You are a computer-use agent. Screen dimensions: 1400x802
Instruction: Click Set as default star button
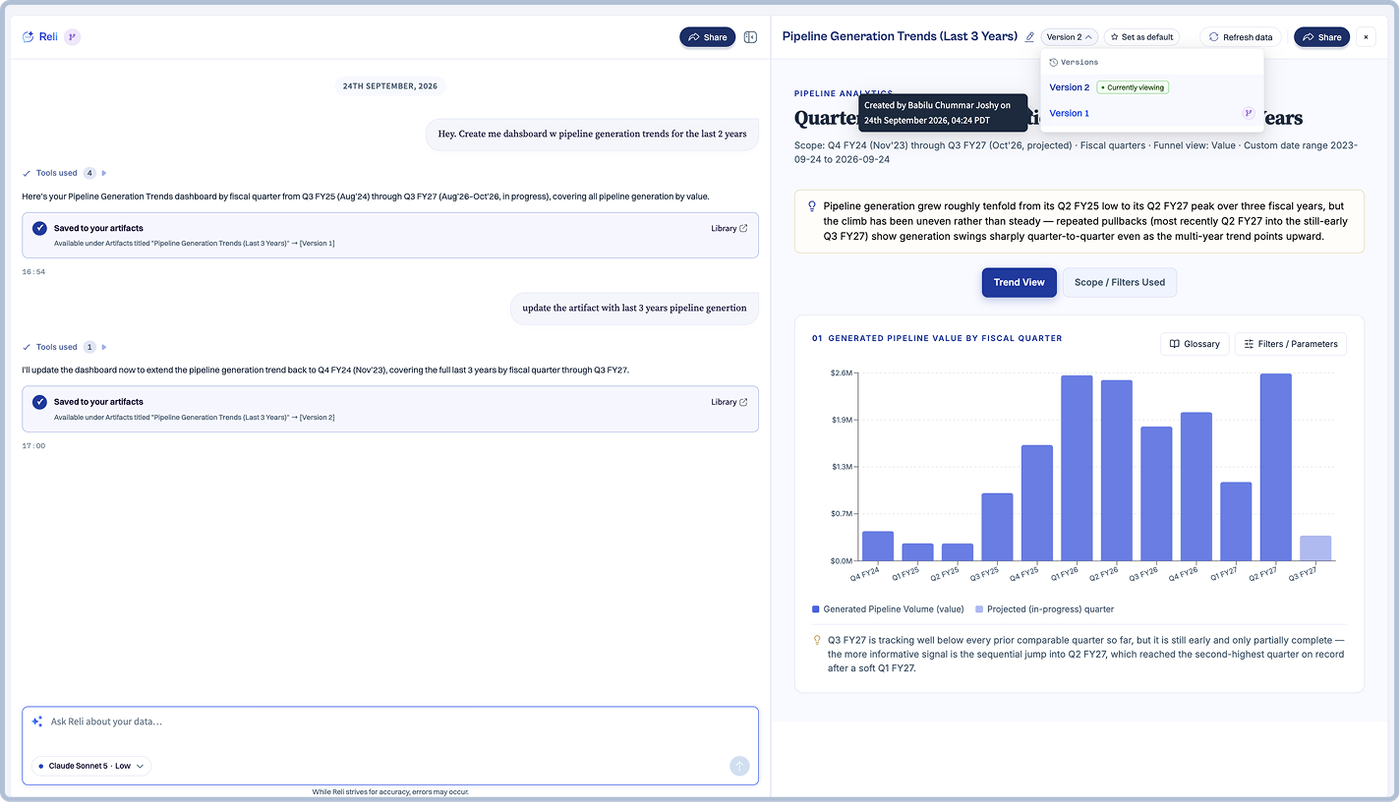[x=1142, y=37]
